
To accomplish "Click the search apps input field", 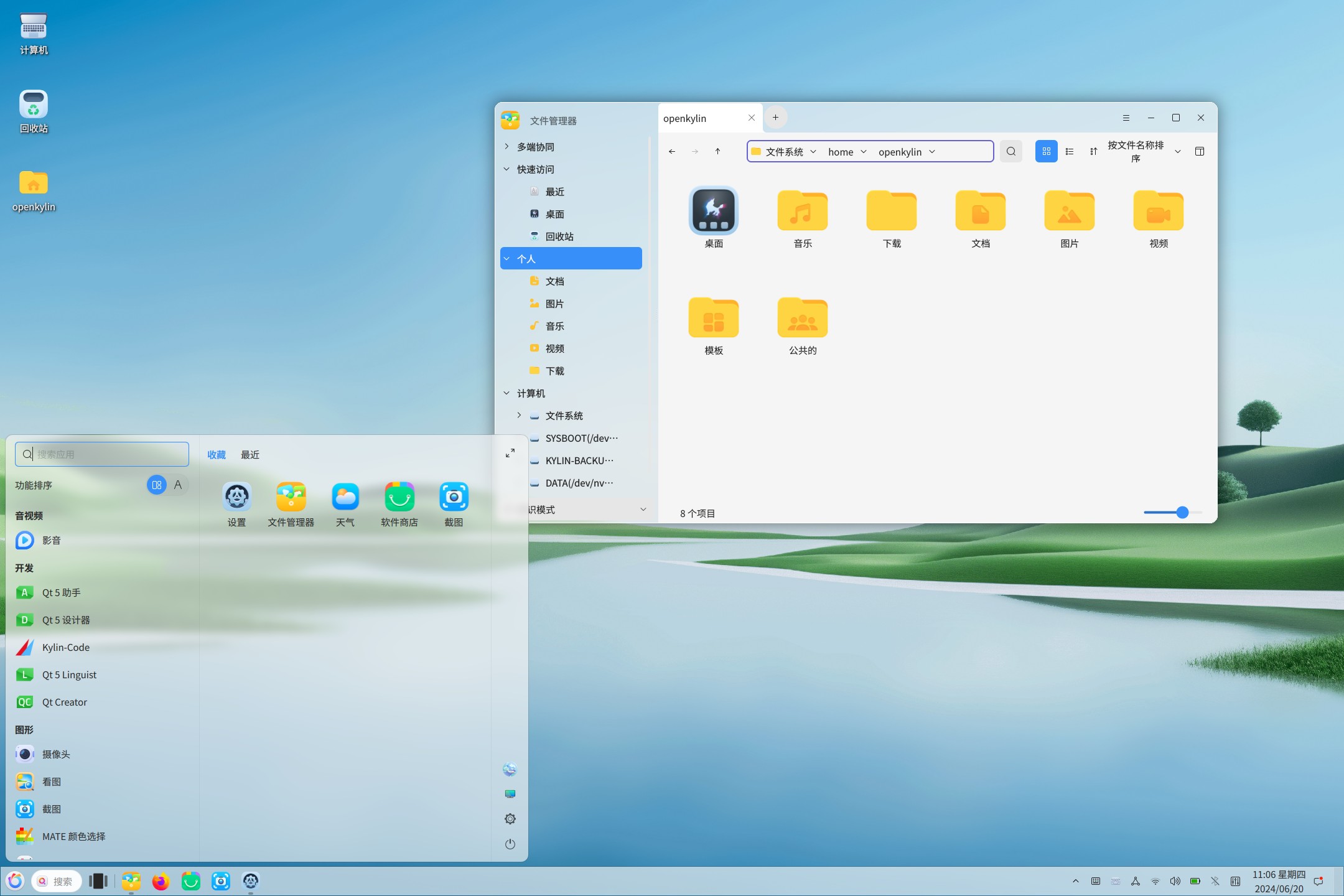I will (x=102, y=454).
